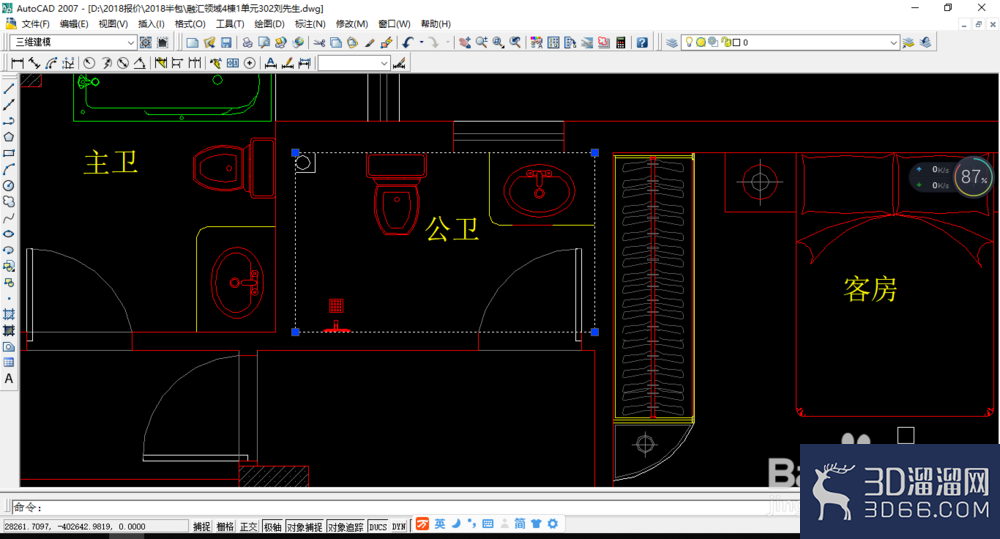Click the 英 input method indicator
The image size is (1000, 539).
click(x=439, y=524)
